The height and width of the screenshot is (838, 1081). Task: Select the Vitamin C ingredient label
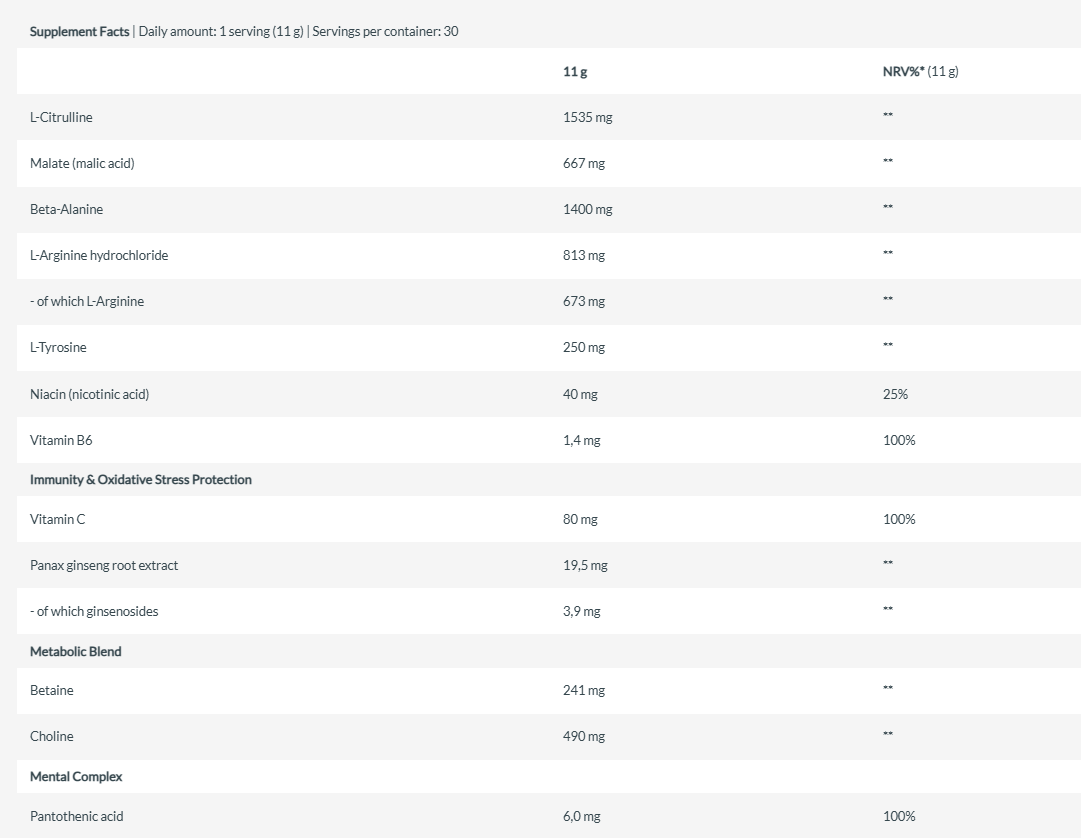(x=58, y=520)
